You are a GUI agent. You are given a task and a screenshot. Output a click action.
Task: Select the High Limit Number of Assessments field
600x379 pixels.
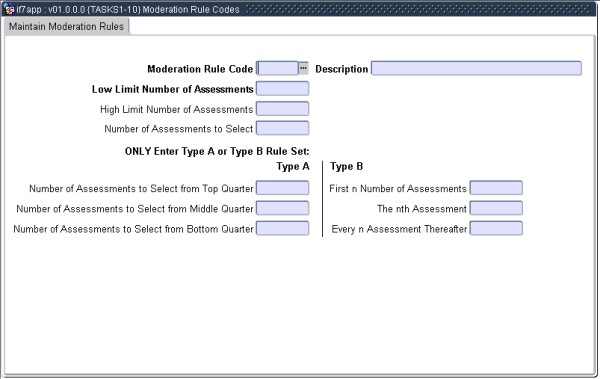pyautogui.click(x=282, y=109)
